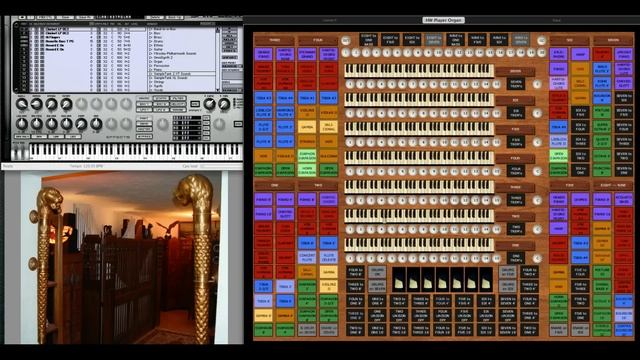Screen dimensions: 640x360
Task: Click the C cancel piston for manual FIVE
Action: pos(537,142)
